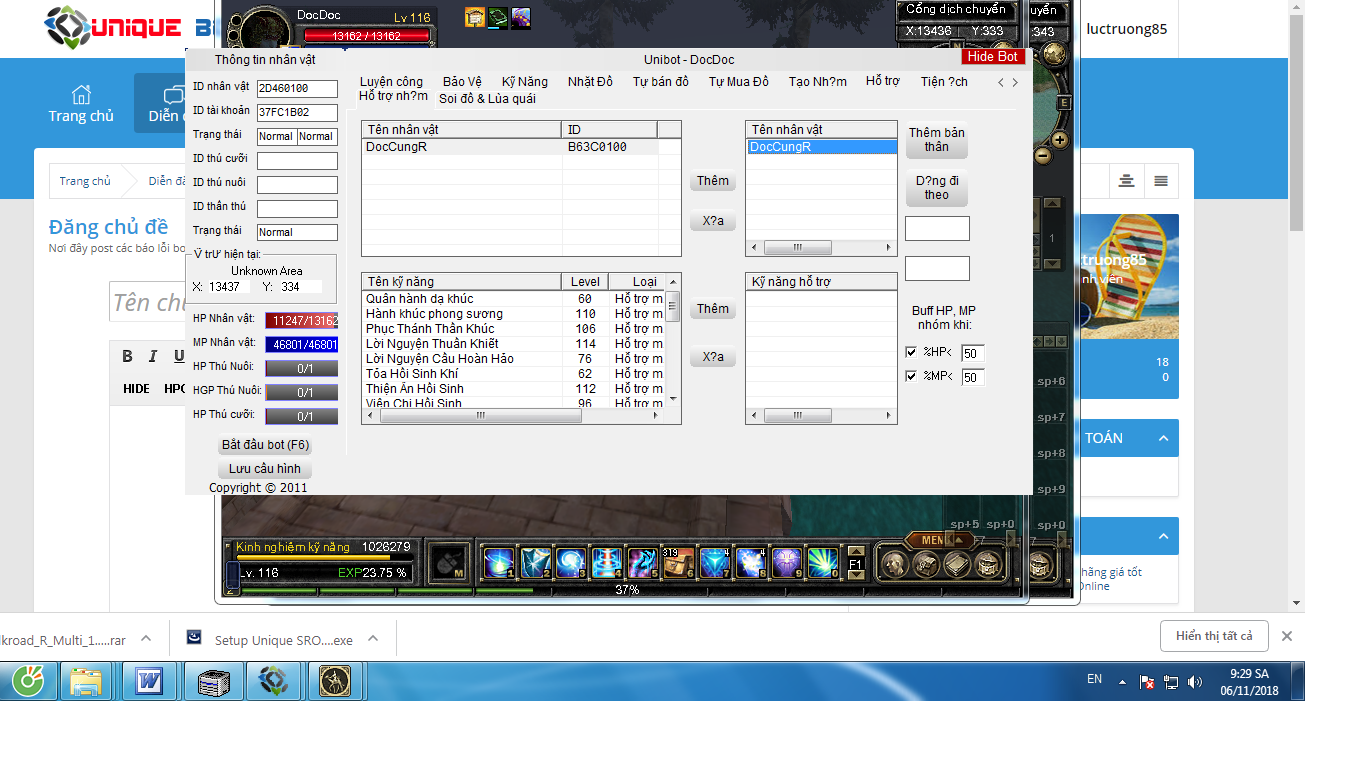The height and width of the screenshot is (768, 1366).
Task: Trigger skill slot 9 in the hotbar
Action: tap(786, 564)
